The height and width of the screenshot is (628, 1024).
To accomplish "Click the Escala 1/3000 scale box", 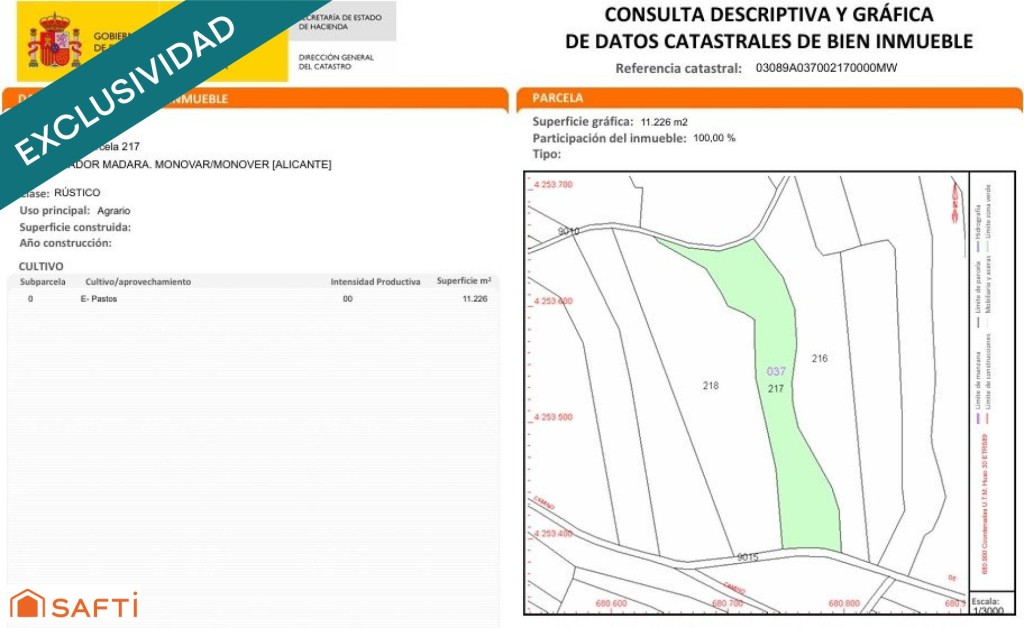I will pyautogui.click(x=985, y=605).
